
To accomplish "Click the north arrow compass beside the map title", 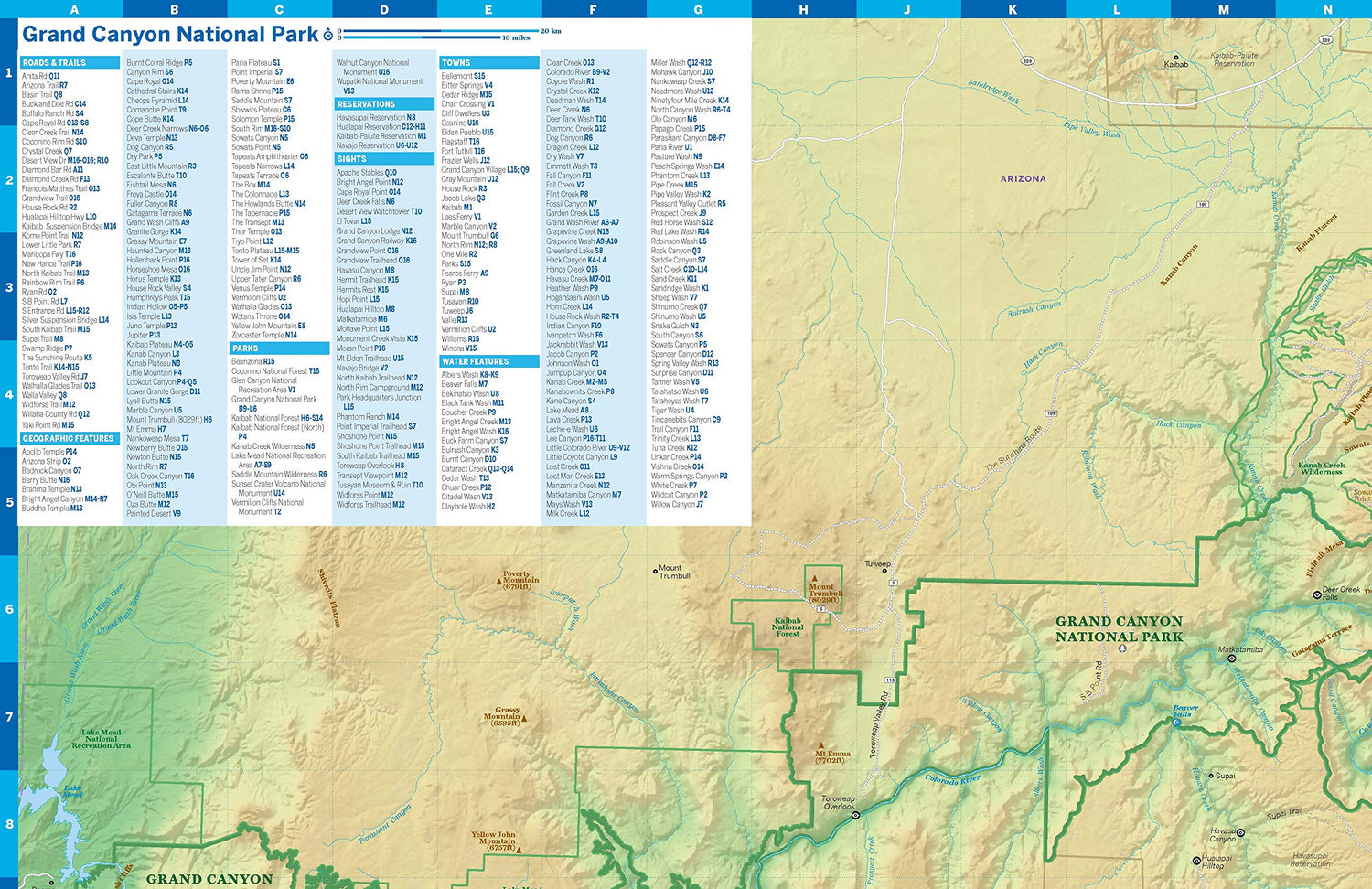I will coord(328,35).
